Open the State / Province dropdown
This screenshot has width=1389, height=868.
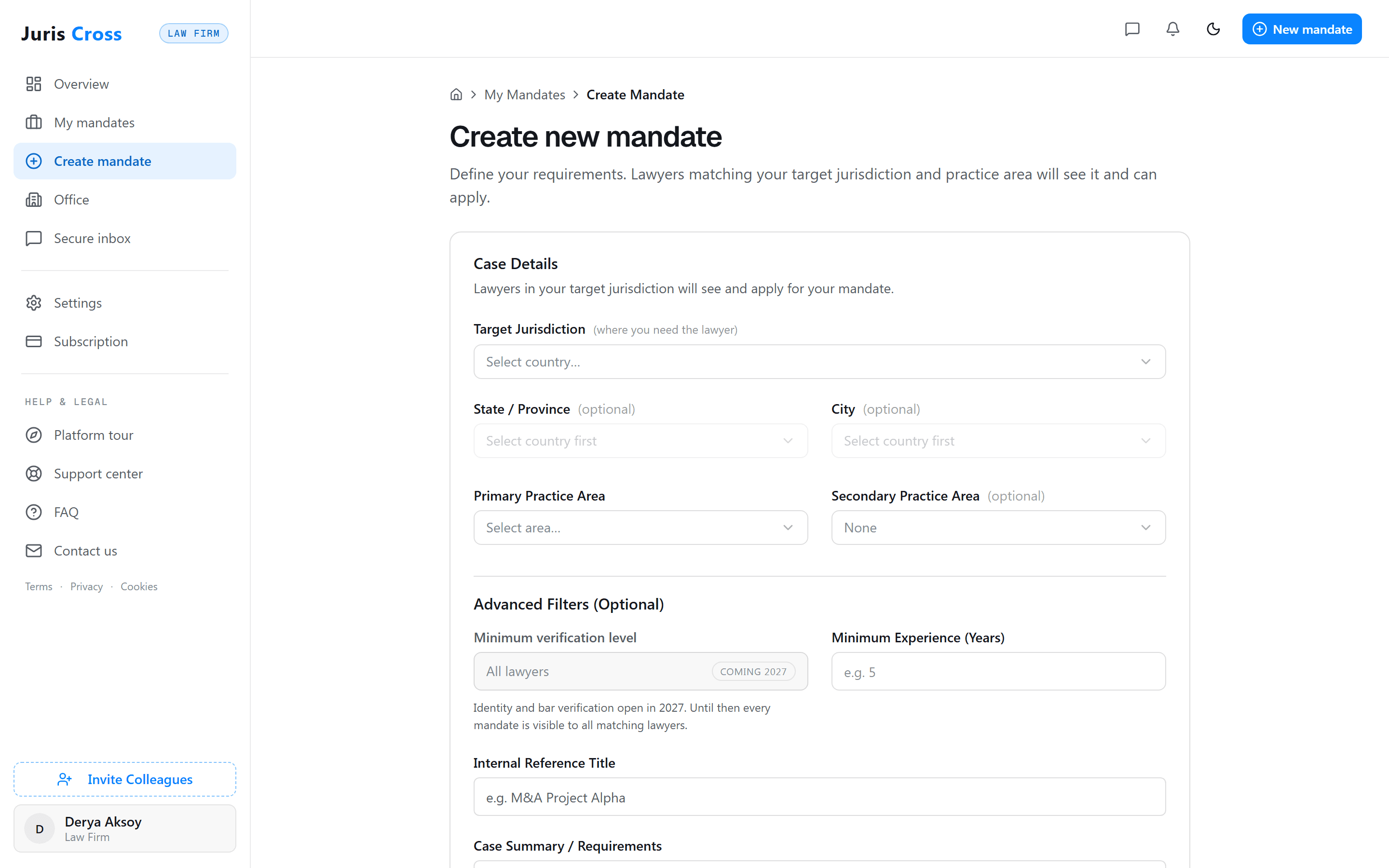pos(640,441)
